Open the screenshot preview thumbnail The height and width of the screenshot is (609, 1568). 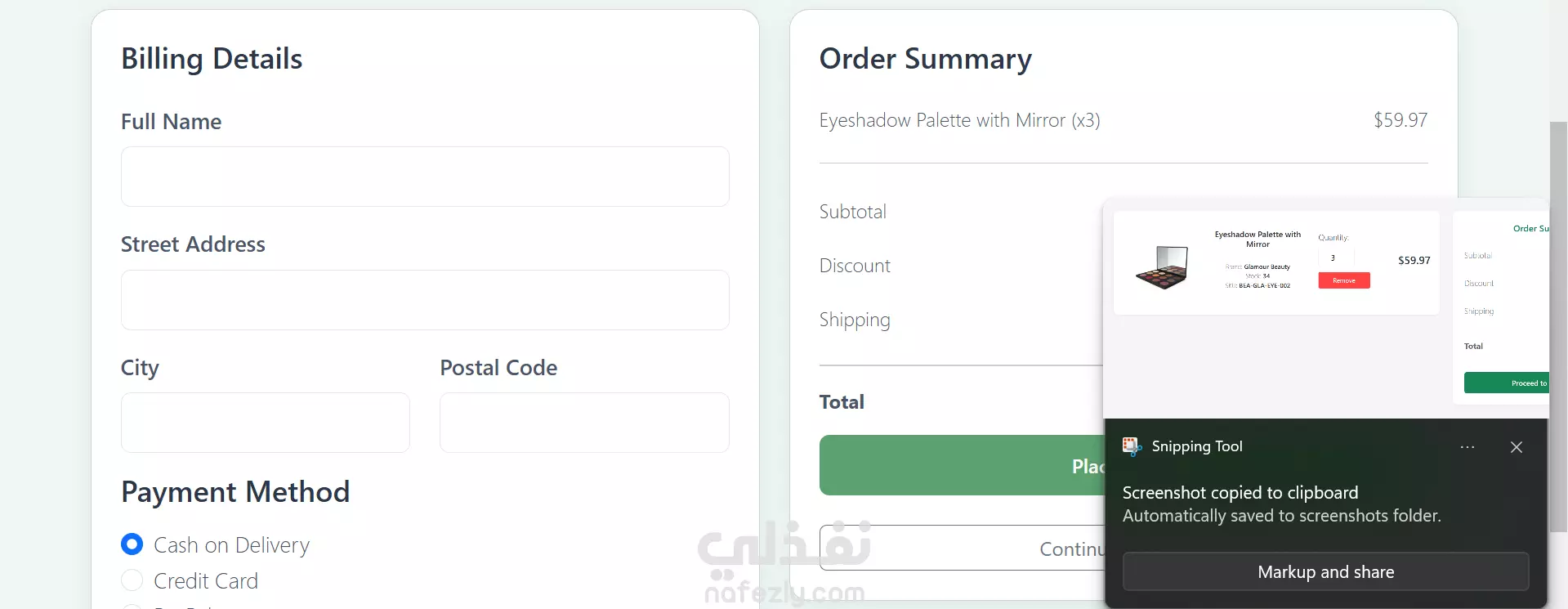tap(1325, 308)
